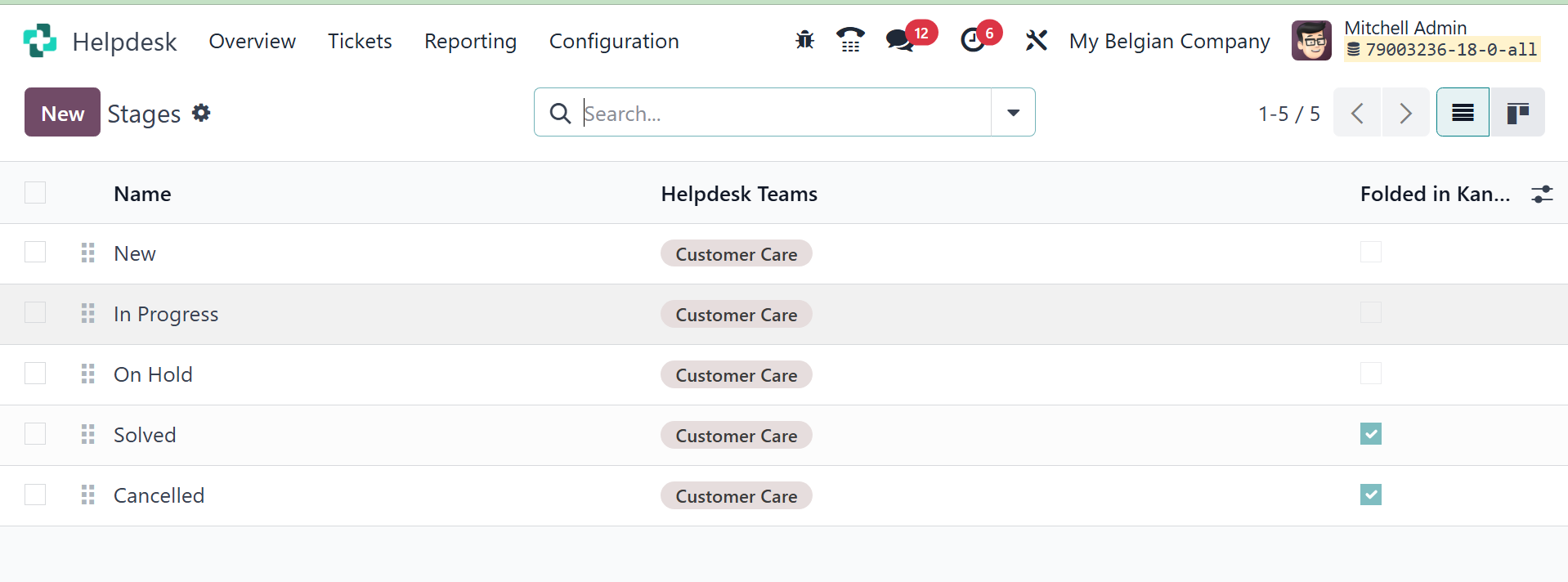1568x582 pixels.
Task: Click the wrench and screwdriver tools icon
Action: 1036,40
